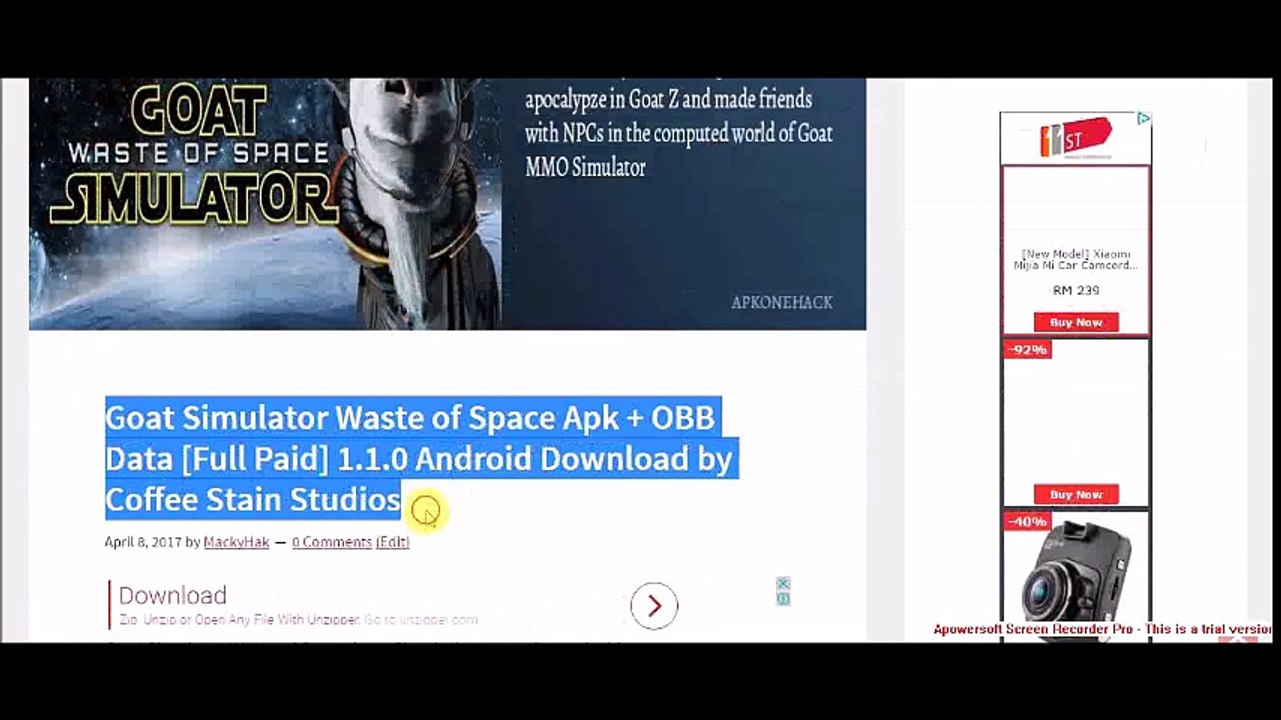Click the -92% discount badge
The width and height of the screenshot is (1281, 720).
(1027, 350)
